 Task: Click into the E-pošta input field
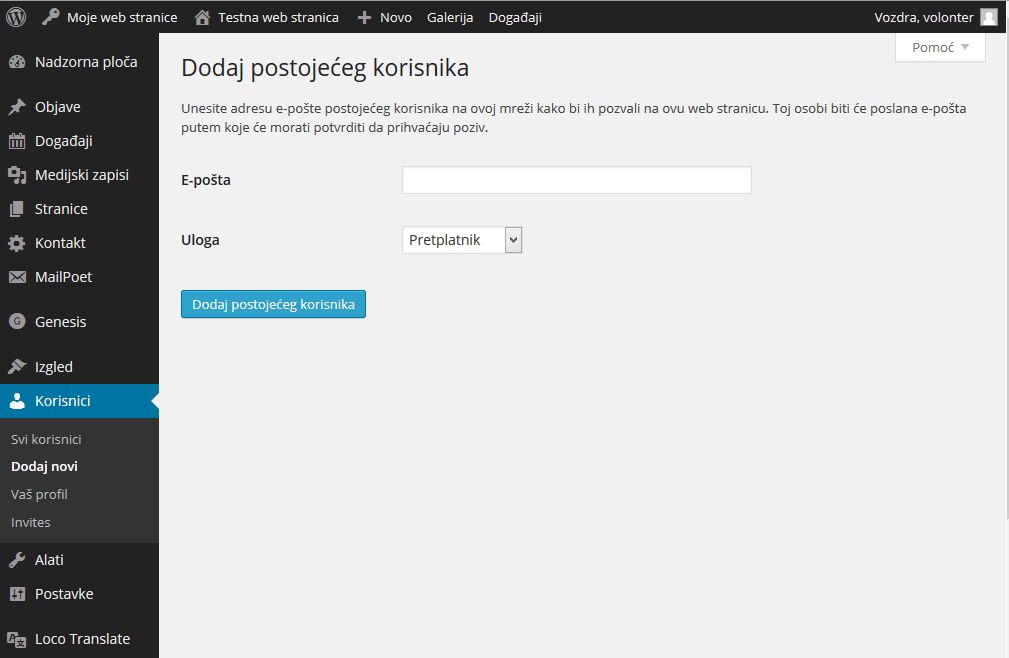tap(577, 180)
